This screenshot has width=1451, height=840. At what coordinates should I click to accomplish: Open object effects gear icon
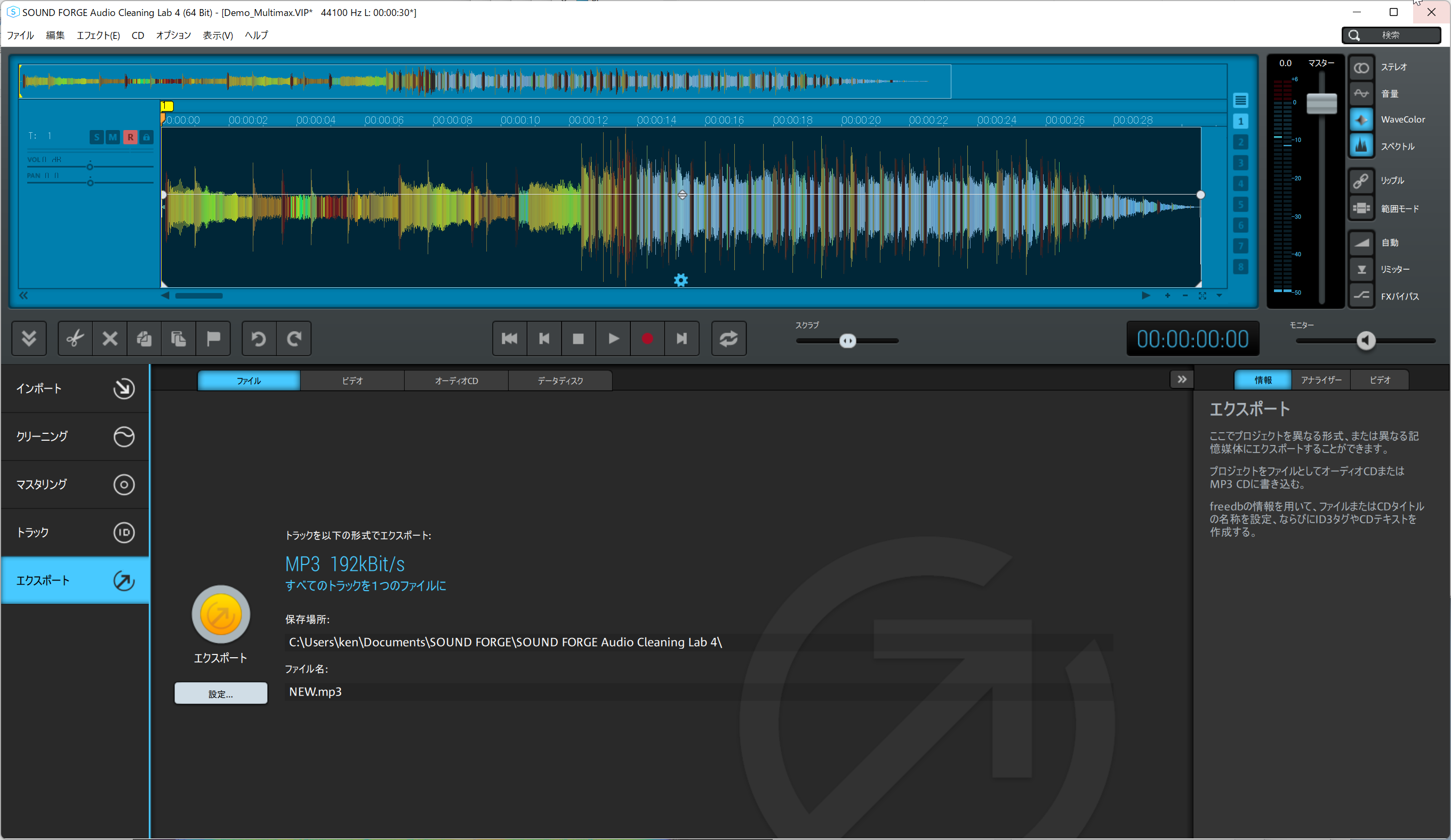point(680,280)
